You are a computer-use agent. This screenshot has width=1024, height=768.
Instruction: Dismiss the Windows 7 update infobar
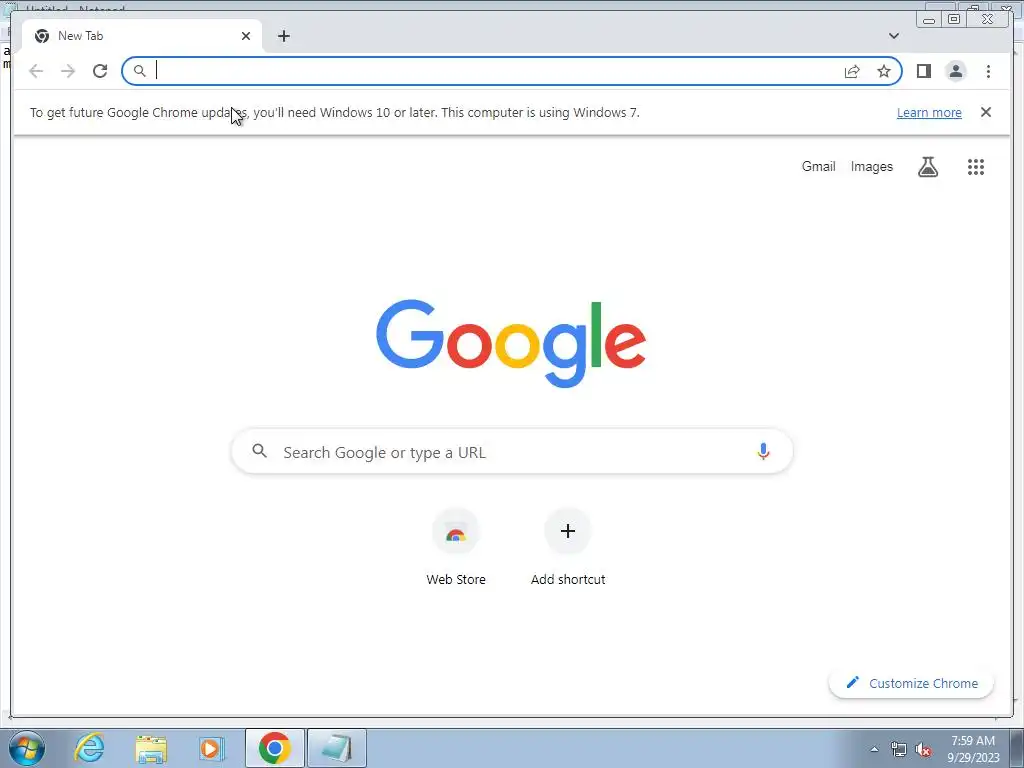(x=985, y=112)
